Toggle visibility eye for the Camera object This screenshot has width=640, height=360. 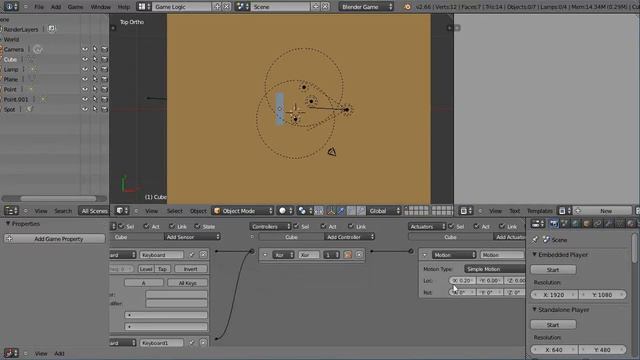[85, 49]
